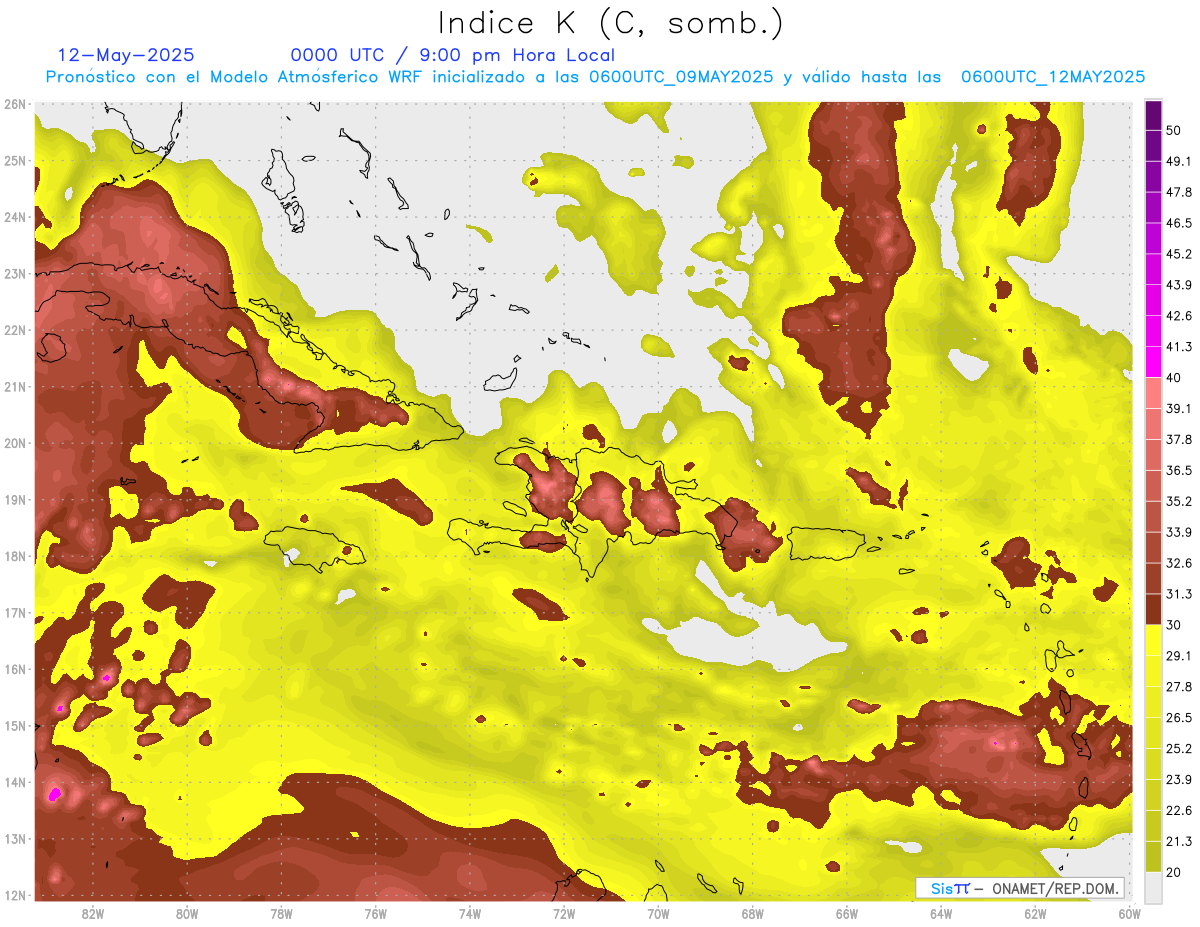The image size is (1200, 927).
Task: Click the 68W longitude label
Action: 752,914
